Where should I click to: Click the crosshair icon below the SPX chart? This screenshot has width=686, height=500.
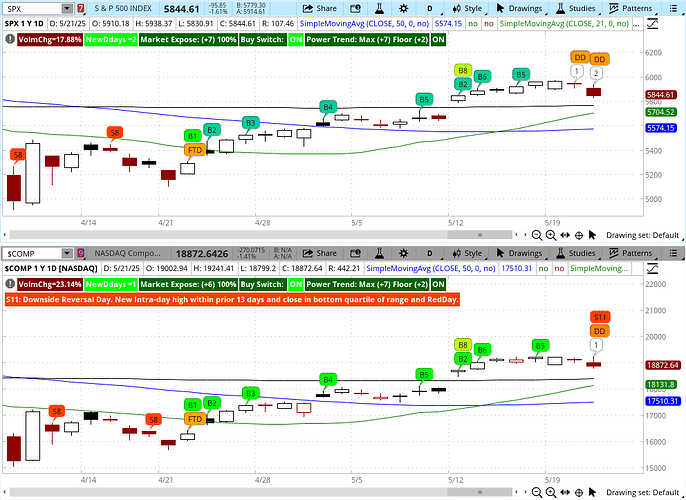pyautogui.click(x=578, y=235)
